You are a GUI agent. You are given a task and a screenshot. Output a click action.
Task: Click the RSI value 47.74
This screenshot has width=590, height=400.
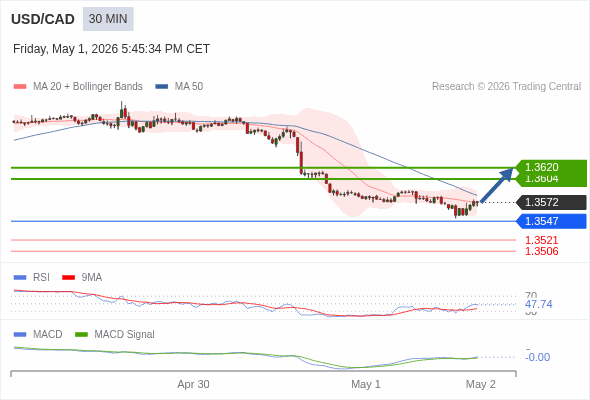click(x=538, y=304)
